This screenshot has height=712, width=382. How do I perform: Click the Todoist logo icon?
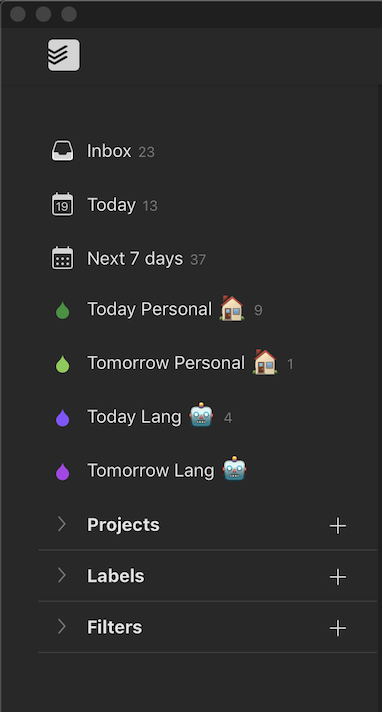[x=64, y=55]
